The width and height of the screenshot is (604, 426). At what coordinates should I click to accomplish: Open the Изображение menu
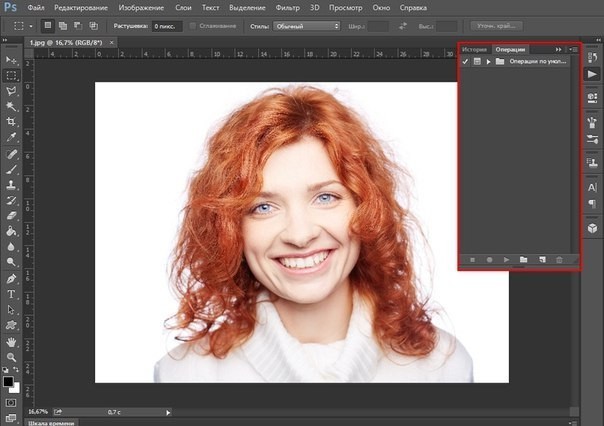(141, 7)
